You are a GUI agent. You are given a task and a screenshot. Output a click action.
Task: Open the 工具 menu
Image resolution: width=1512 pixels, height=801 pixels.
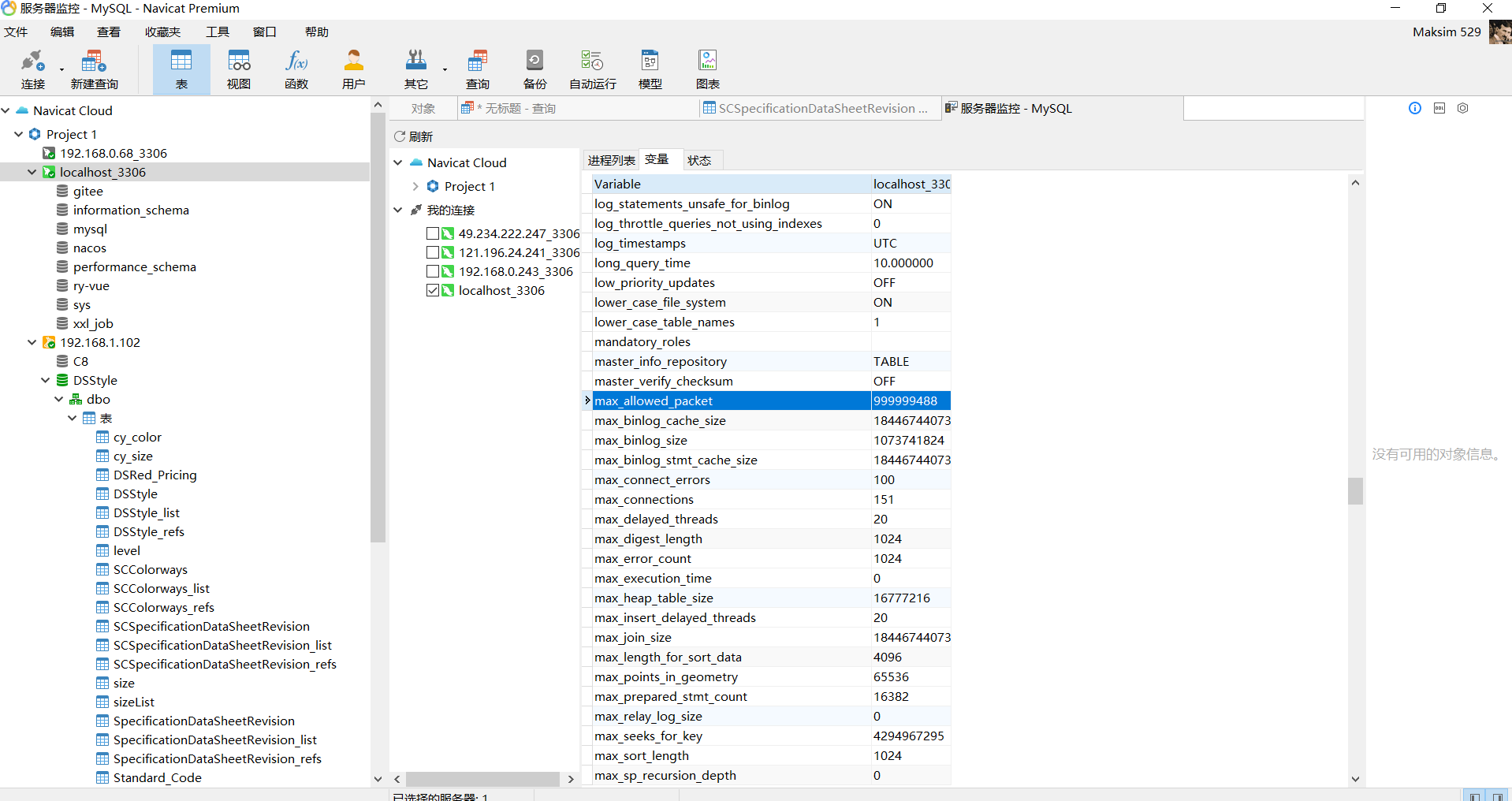coord(218,32)
